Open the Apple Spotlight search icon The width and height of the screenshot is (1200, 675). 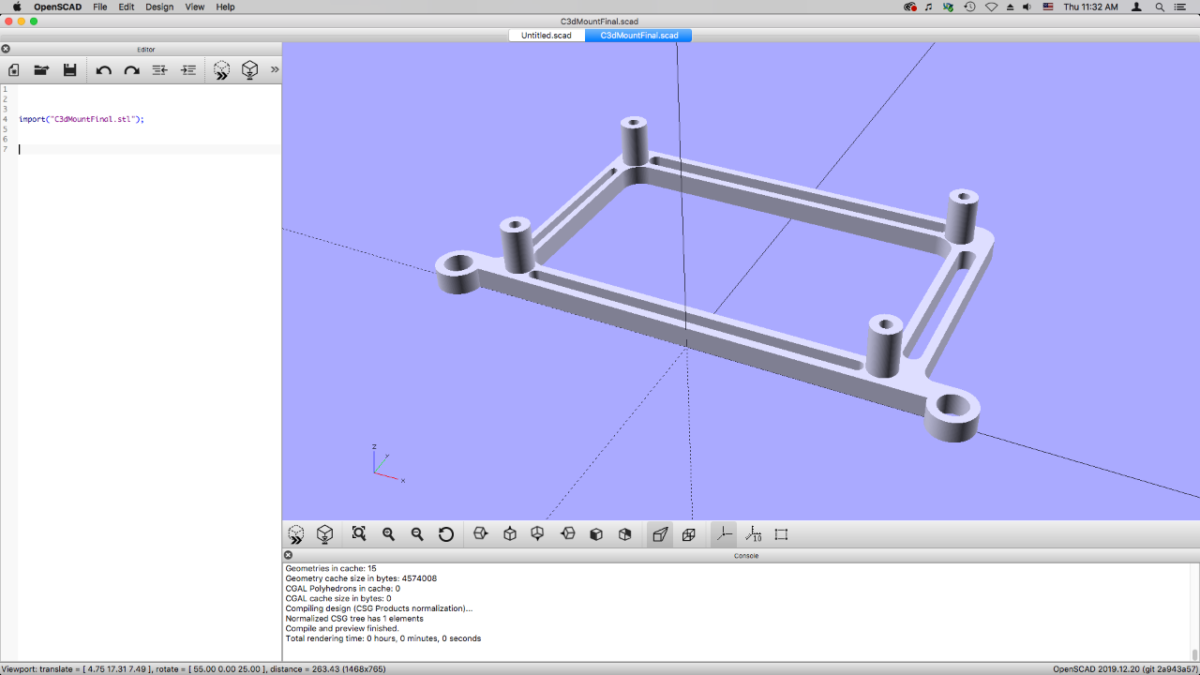tap(1158, 6)
